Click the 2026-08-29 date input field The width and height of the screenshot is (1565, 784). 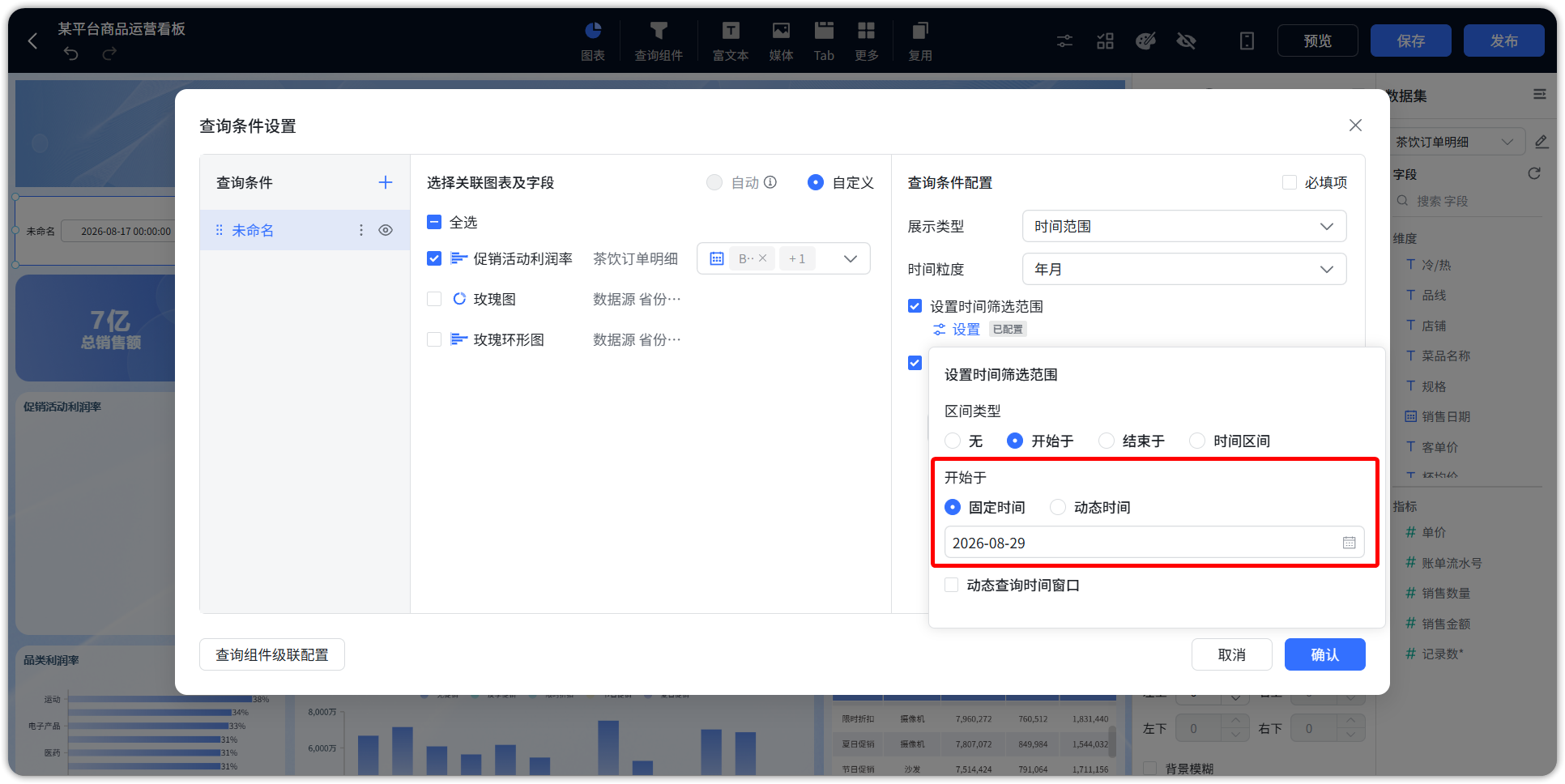(1154, 543)
